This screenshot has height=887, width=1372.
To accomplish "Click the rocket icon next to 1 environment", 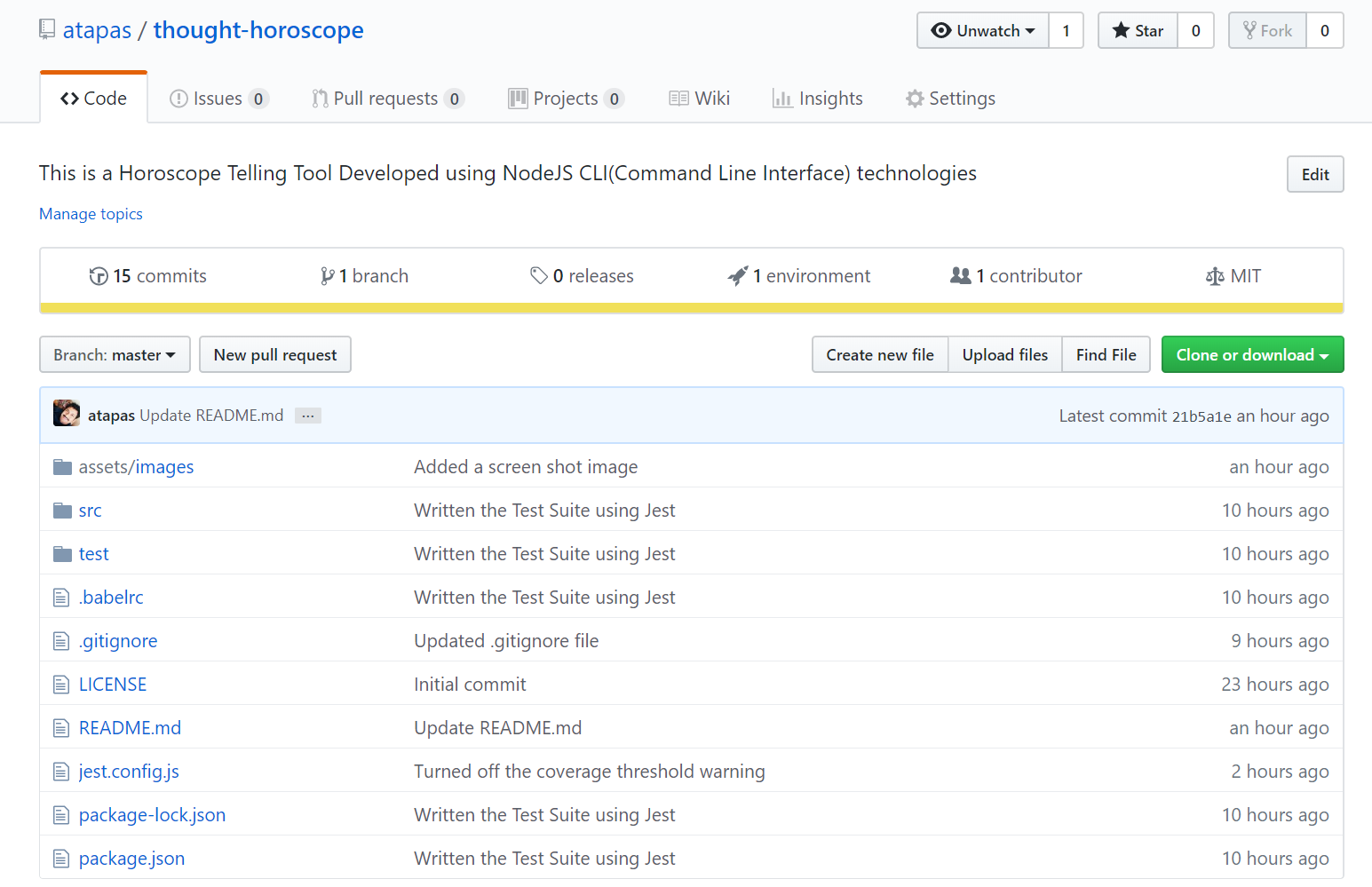I will [x=738, y=276].
